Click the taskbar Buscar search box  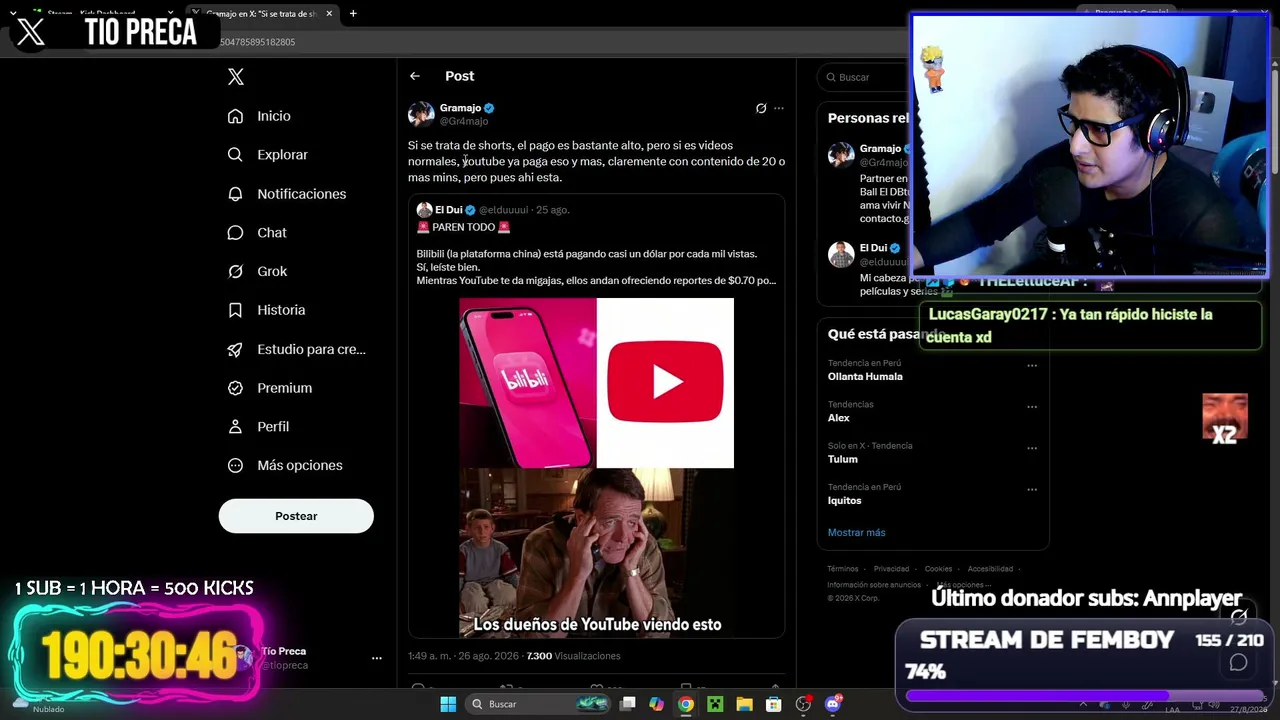pos(540,704)
